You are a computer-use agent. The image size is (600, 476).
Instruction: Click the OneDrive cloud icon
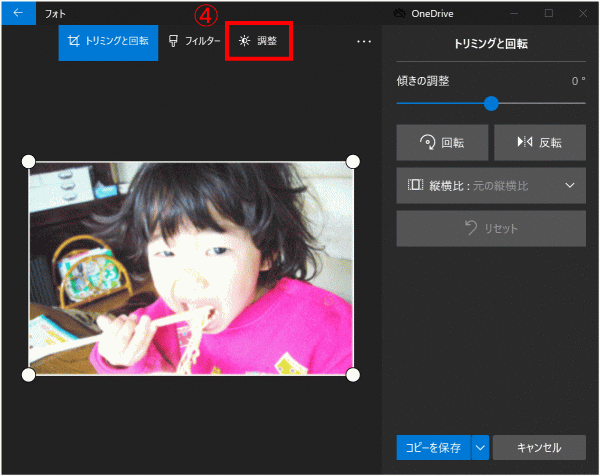400,13
